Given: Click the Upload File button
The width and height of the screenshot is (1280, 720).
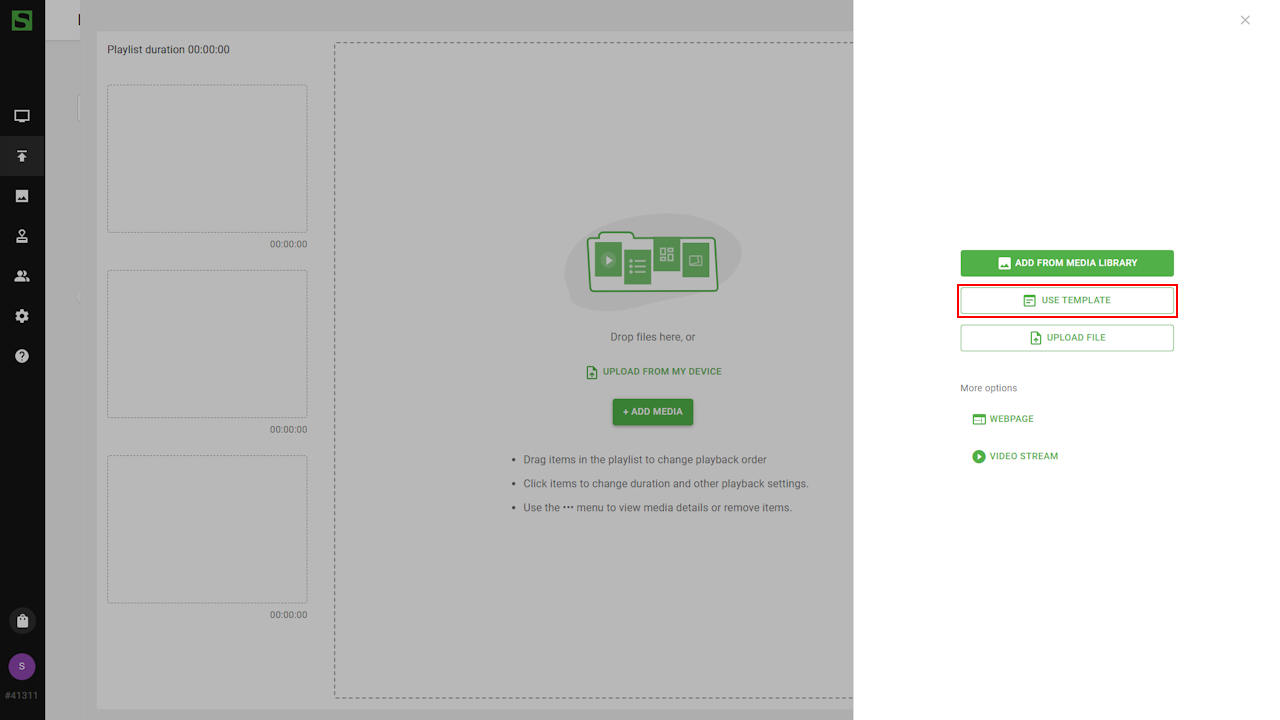Looking at the screenshot, I should pos(1067,338).
